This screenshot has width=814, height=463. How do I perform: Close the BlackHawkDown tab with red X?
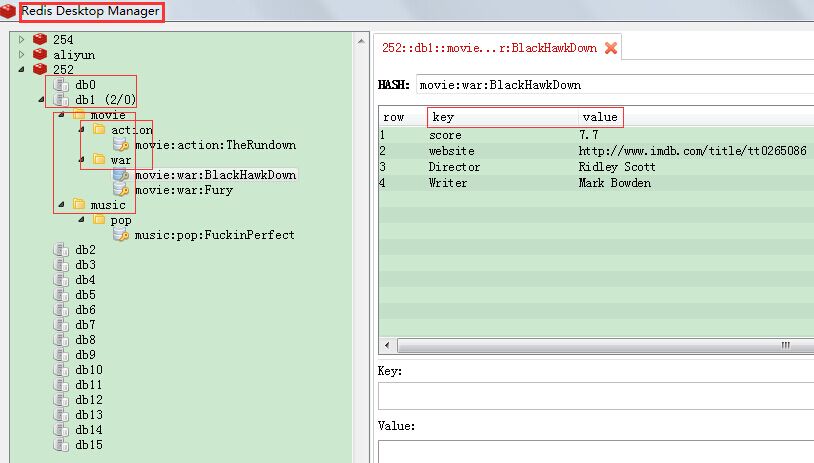click(x=611, y=48)
